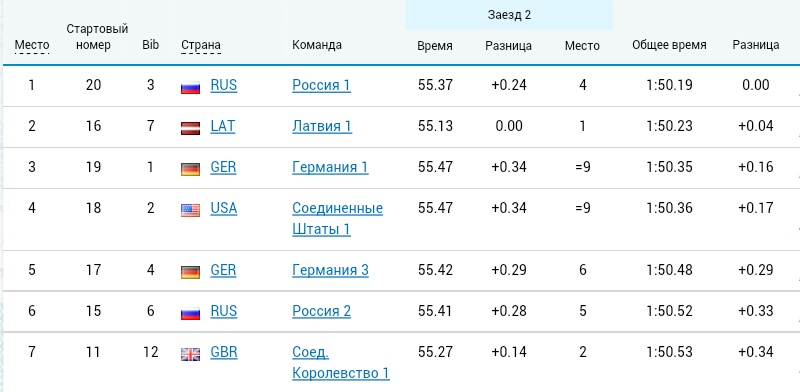Image resolution: width=800 pixels, height=392 pixels.
Task: Sort by the Страна column header
Action: pyautogui.click(x=201, y=45)
